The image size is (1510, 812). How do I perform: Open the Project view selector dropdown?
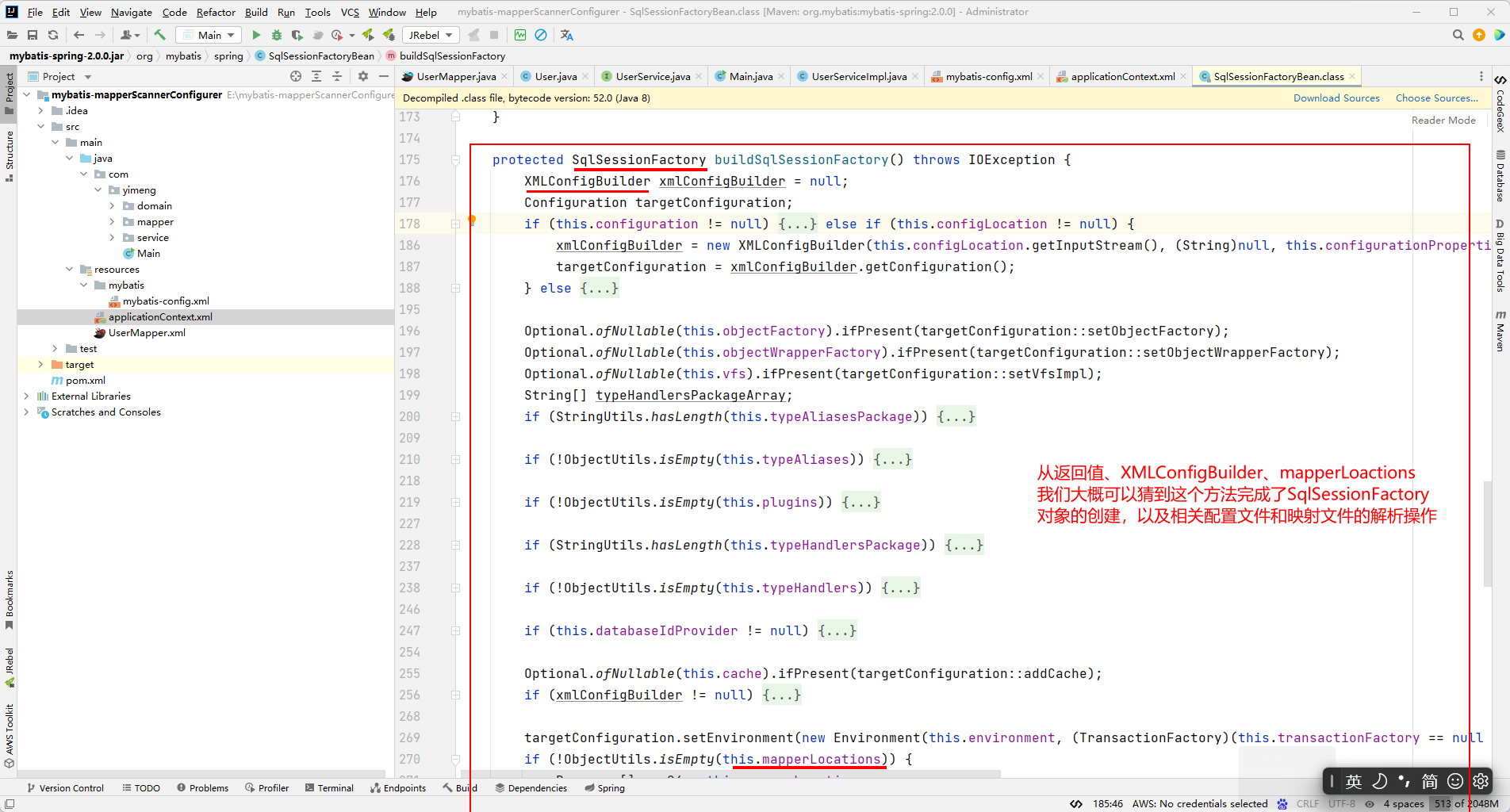[59, 76]
